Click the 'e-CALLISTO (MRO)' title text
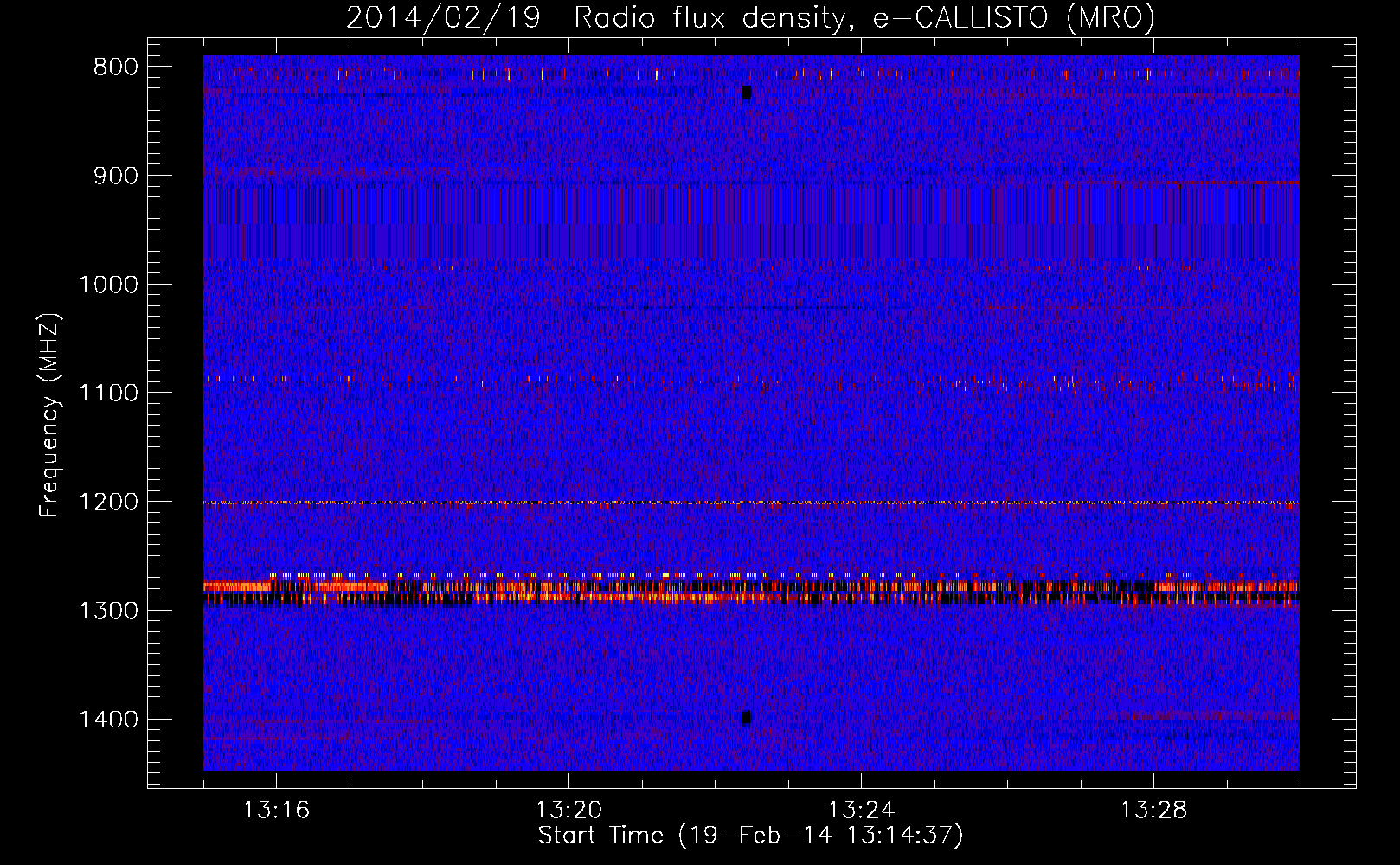Image resolution: width=1400 pixels, height=865 pixels. [x=1014, y=17]
